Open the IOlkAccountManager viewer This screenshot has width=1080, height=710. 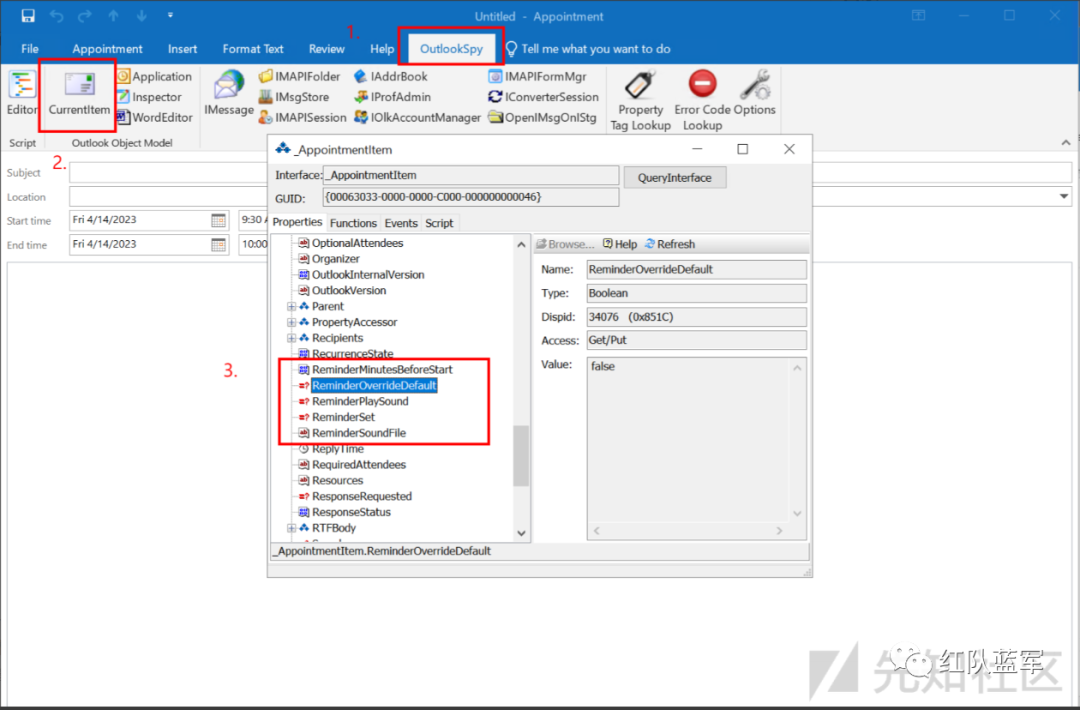pos(417,118)
